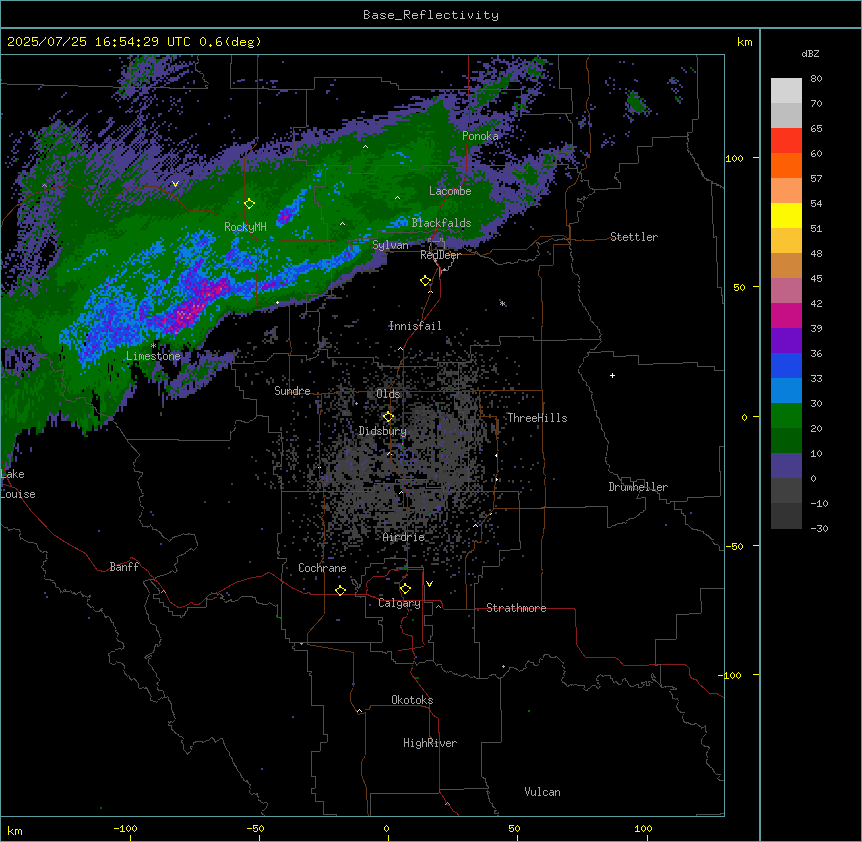Select the light blue 30-33 dBZ legend swatch
Viewport: 862px width, 842px height.
click(786, 391)
